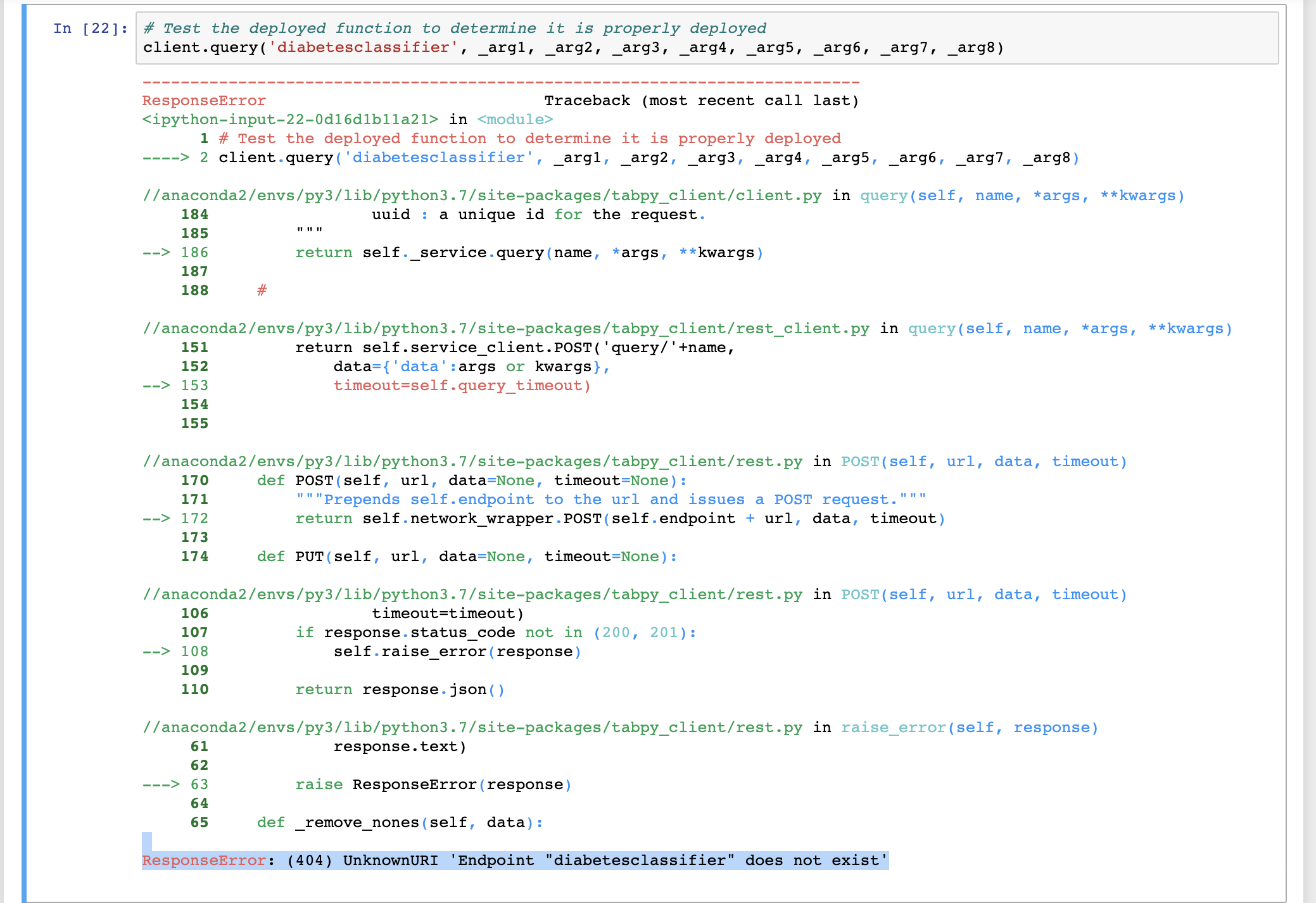Click the tabpy_client/client.py file path
This screenshot has width=1316, height=903.
tap(481, 196)
